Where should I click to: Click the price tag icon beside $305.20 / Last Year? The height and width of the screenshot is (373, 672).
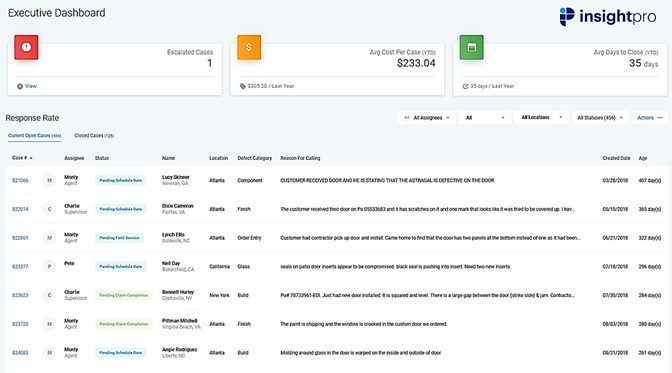tap(243, 86)
